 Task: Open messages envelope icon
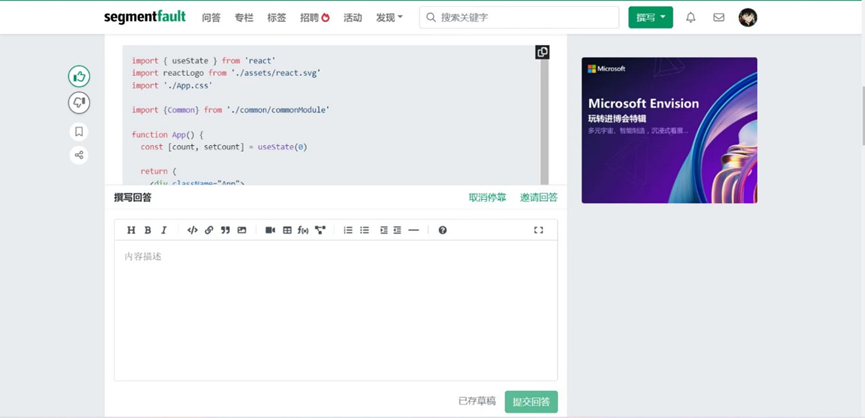(719, 17)
